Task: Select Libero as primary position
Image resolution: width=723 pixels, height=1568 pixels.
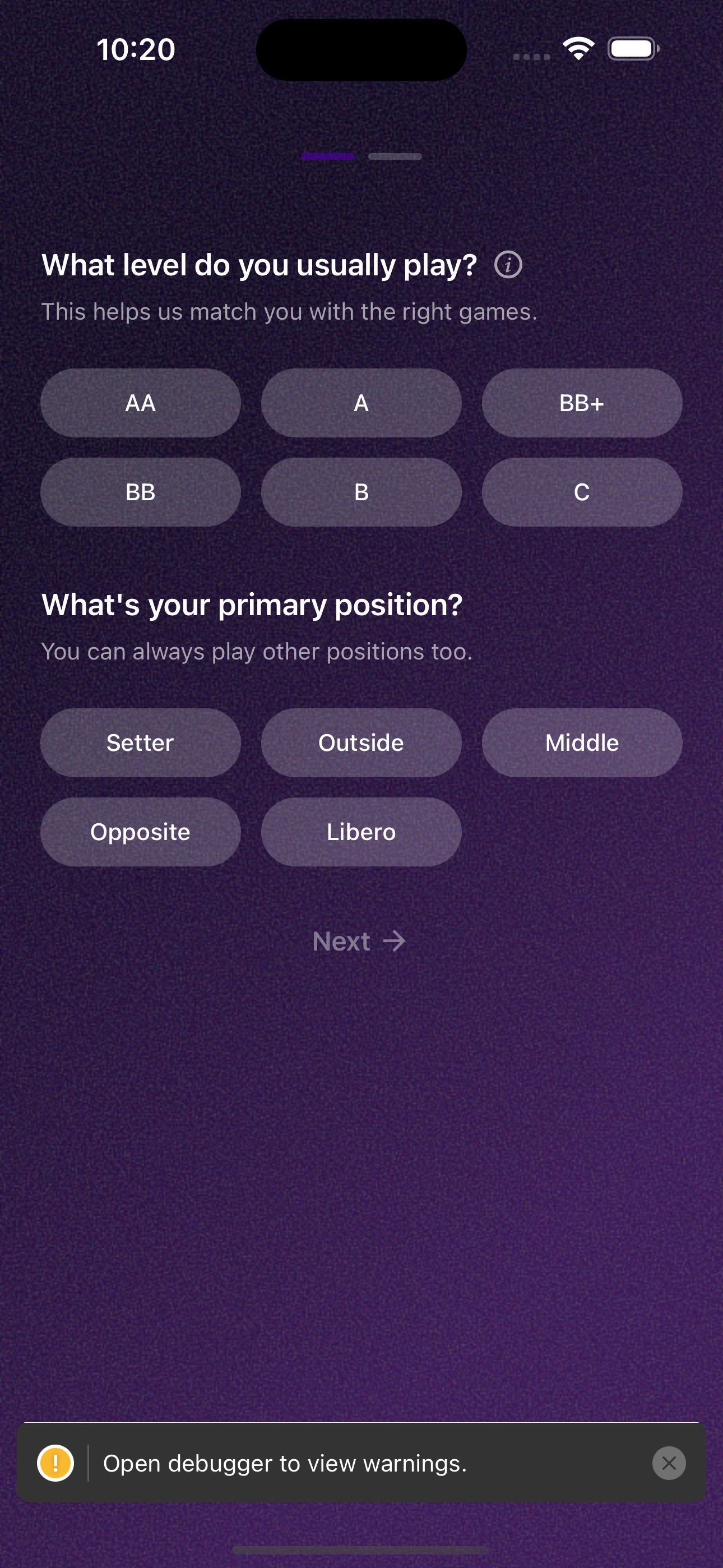Action: tap(361, 832)
